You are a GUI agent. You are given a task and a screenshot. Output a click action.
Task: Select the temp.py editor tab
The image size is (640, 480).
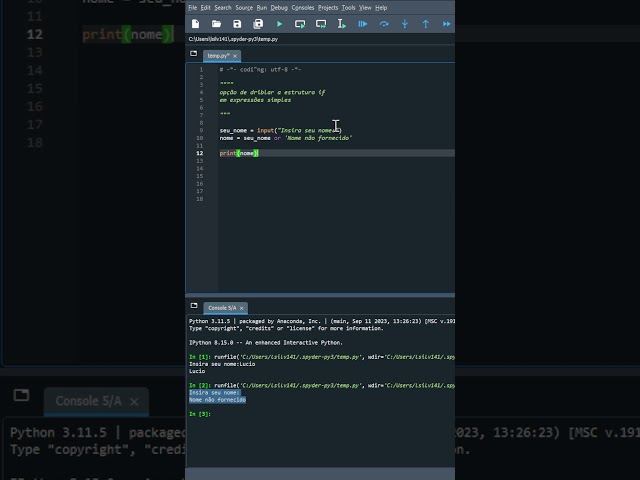(218, 56)
